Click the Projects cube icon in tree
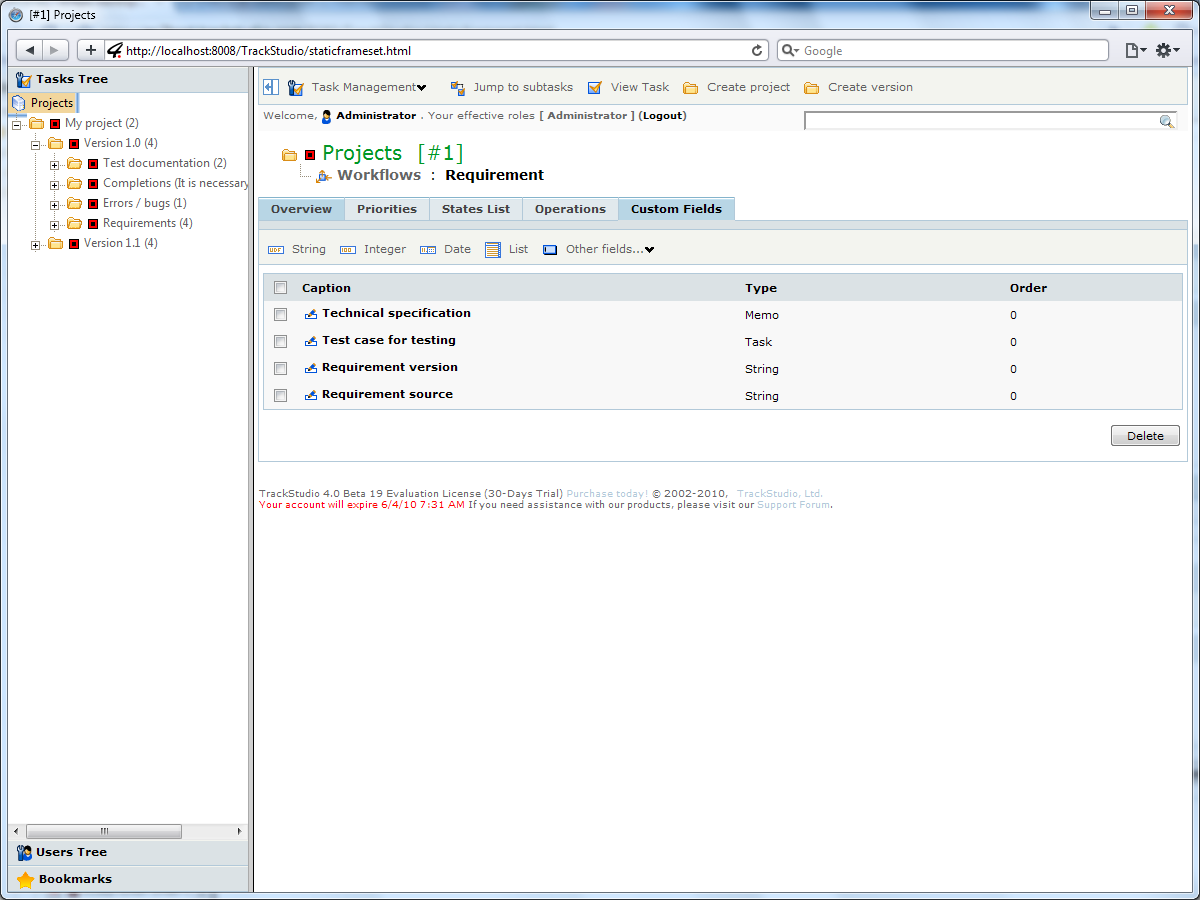The height and width of the screenshot is (900, 1200). tap(19, 103)
